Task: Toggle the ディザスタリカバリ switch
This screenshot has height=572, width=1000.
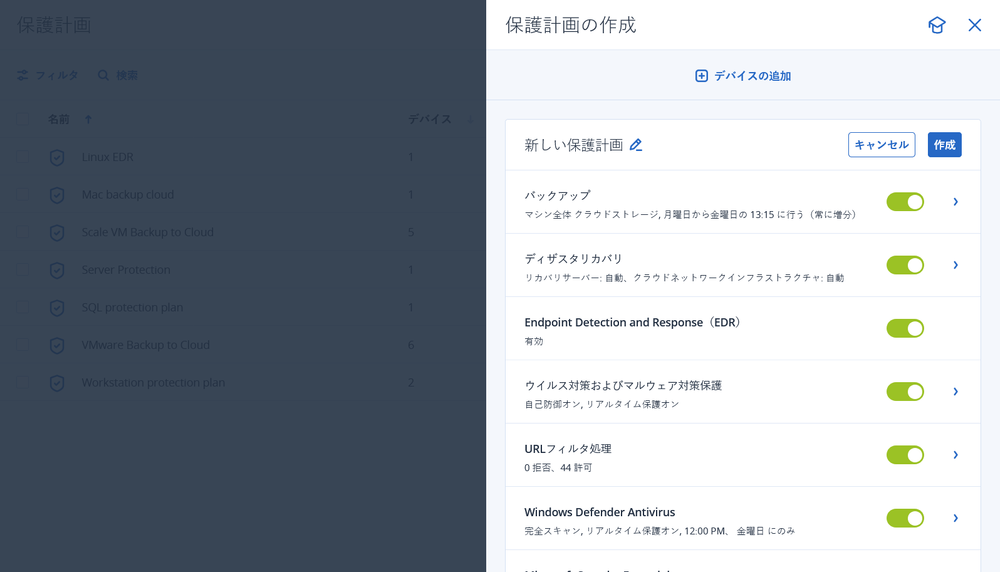Action: coord(905,265)
